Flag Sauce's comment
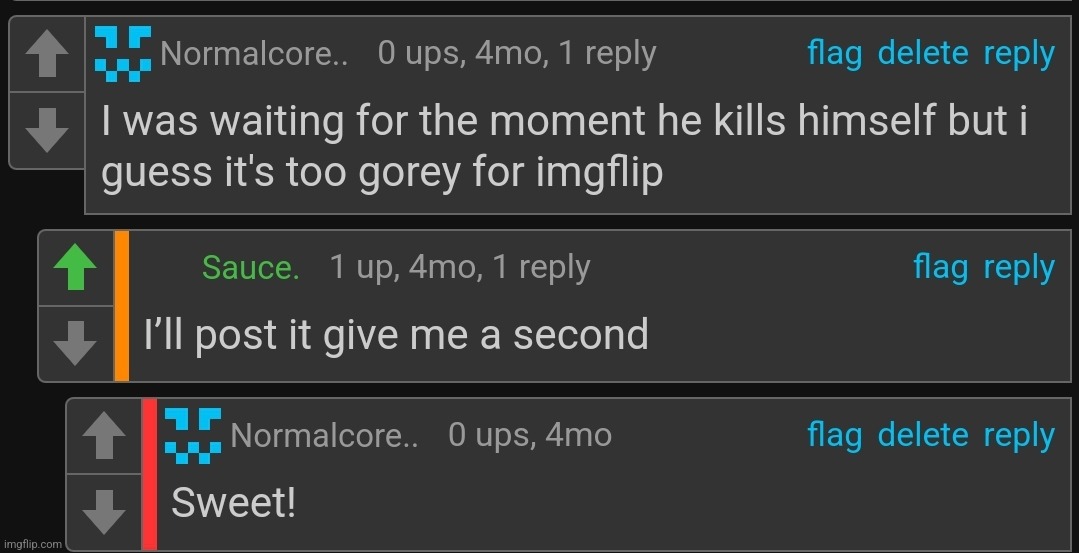The width and height of the screenshot is (1079, 553). pos(940,267)
